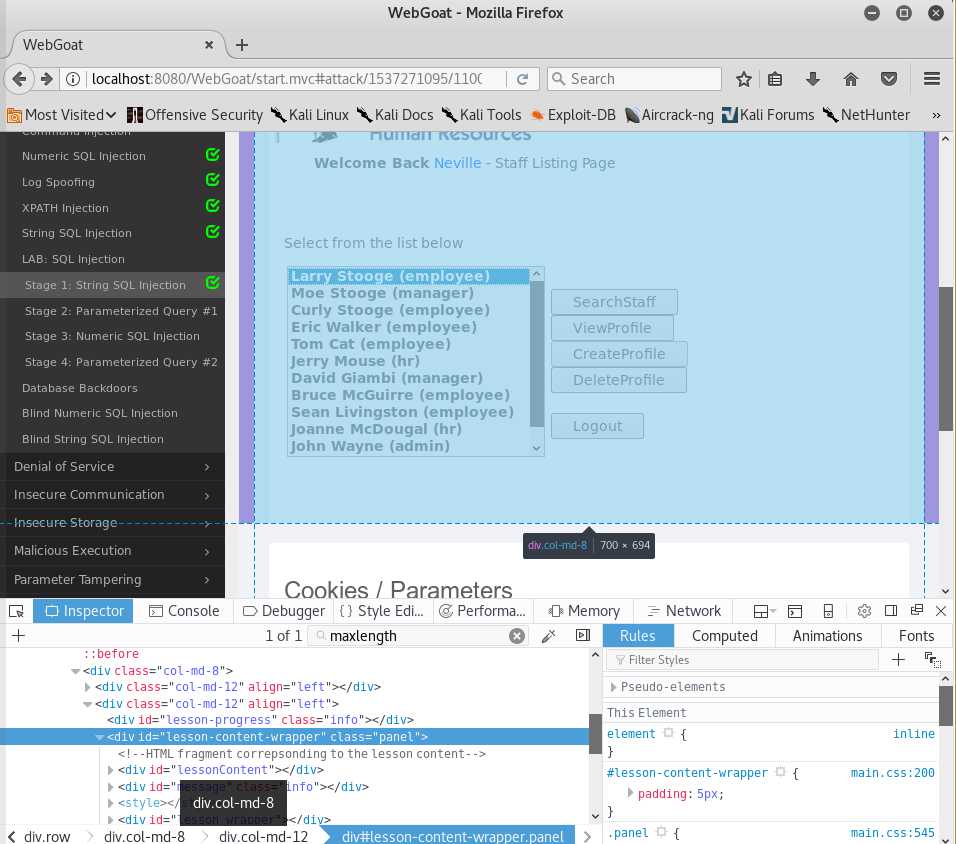Open a new browser tab
The image size is (956, 844).
tap(242, 45)
